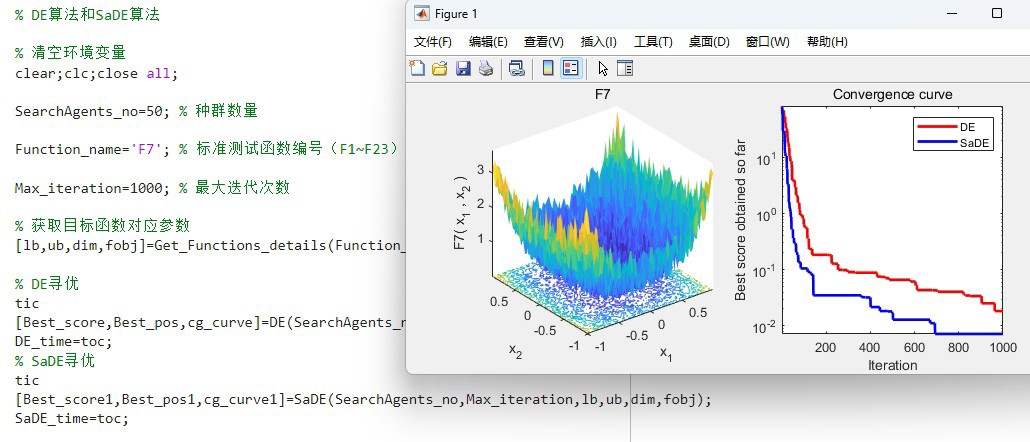Open the 插入(I) menu
Image resolution: width=1030 pixels, height=442 pixels.
[598, 42]
